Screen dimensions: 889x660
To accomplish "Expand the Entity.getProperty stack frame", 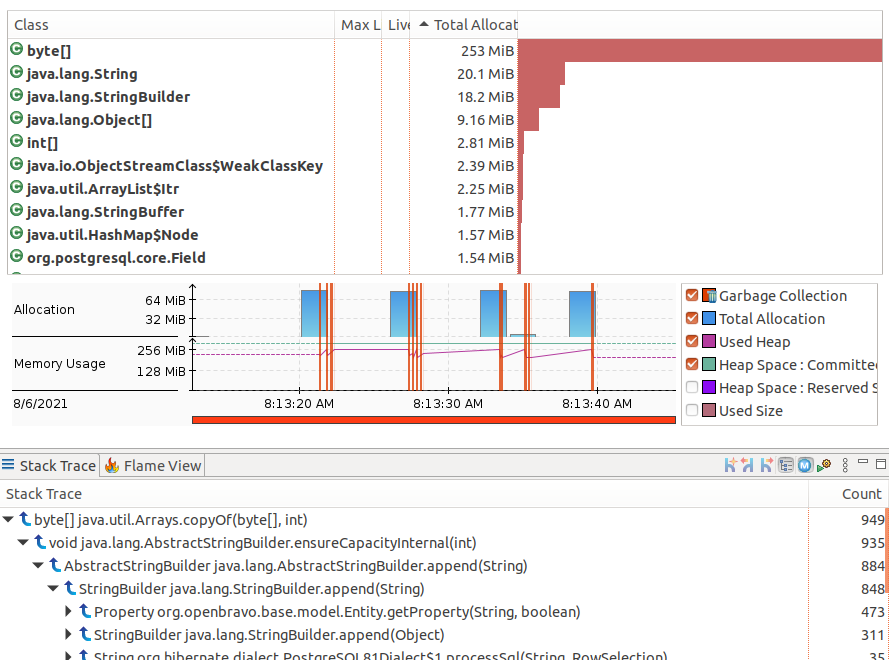I will (69, 612).
